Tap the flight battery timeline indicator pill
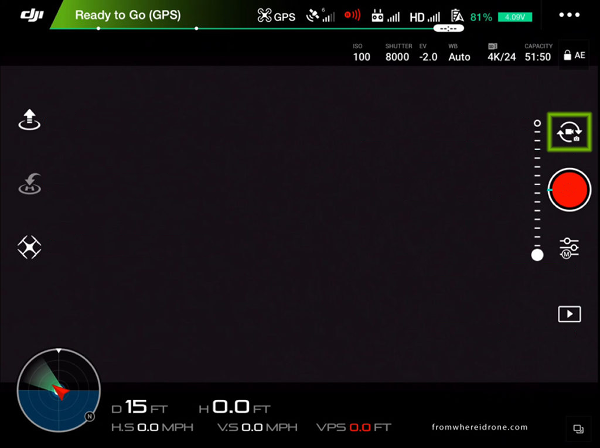The width and height of the screenshot is (600, 448). tap(448, 28)
